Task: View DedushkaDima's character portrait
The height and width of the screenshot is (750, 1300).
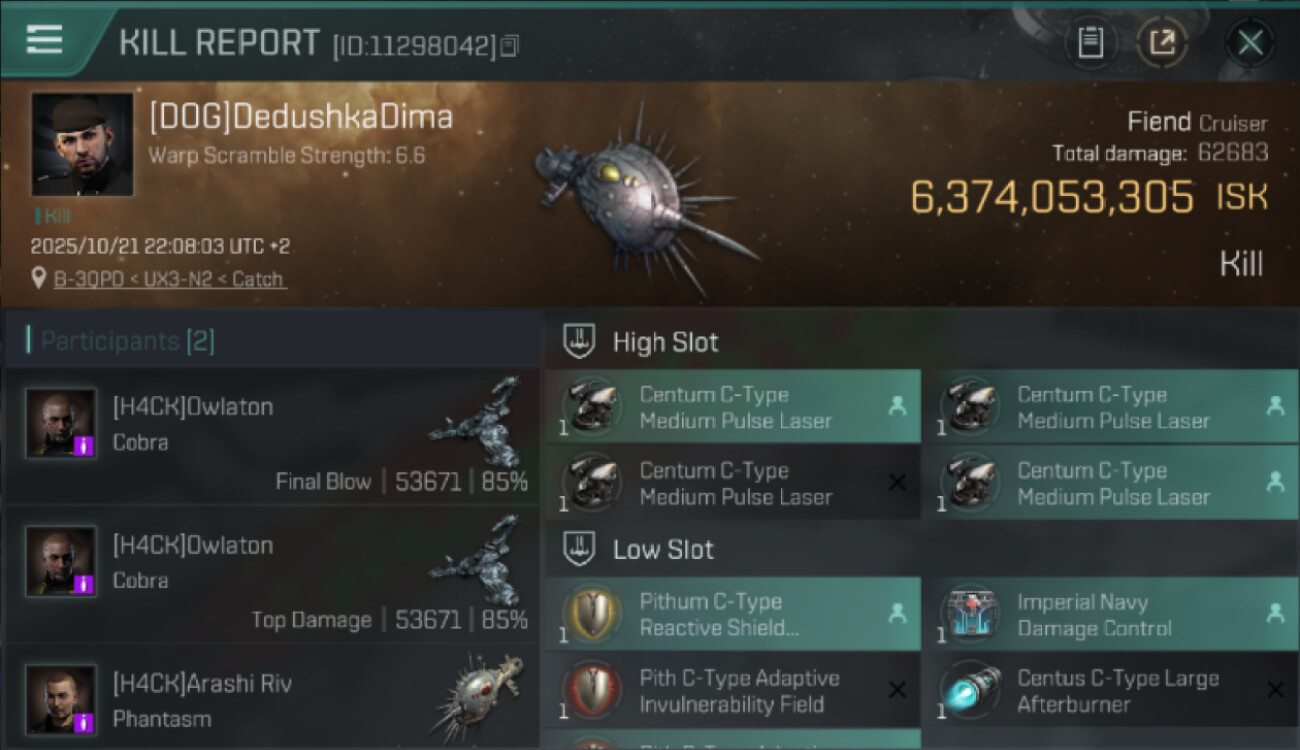Action: coord(82,144)
